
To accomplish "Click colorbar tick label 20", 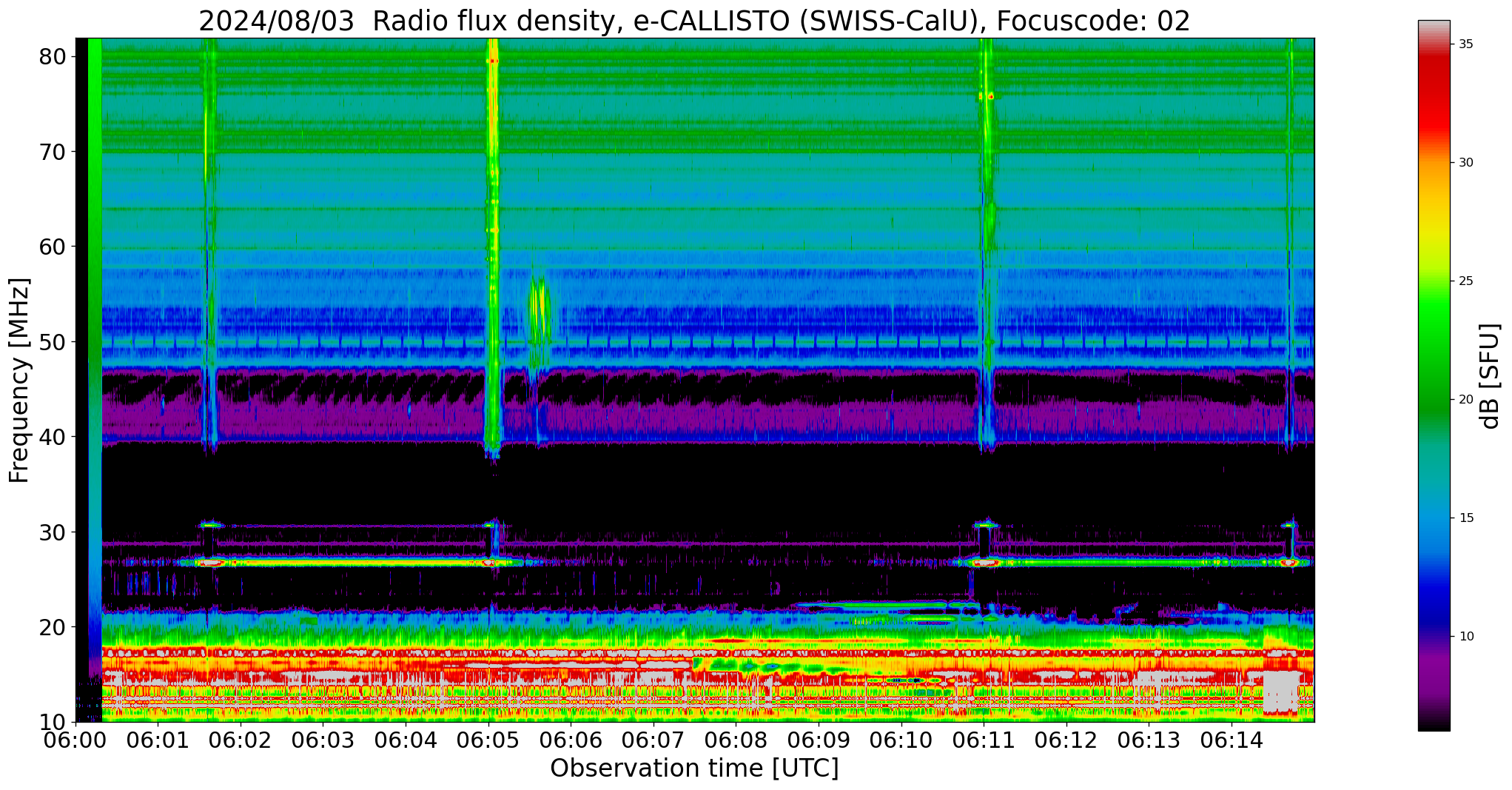I will point(1465,400).
